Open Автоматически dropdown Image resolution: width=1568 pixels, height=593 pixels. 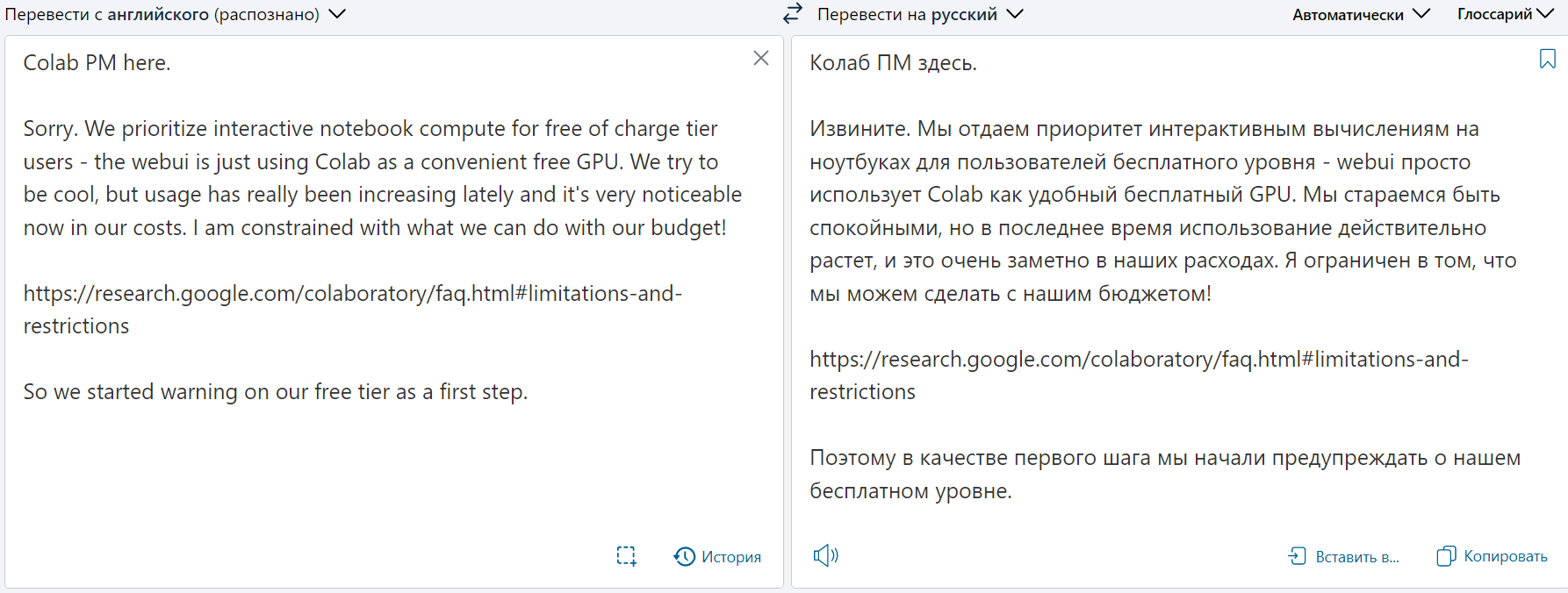tap(1361, 14)
